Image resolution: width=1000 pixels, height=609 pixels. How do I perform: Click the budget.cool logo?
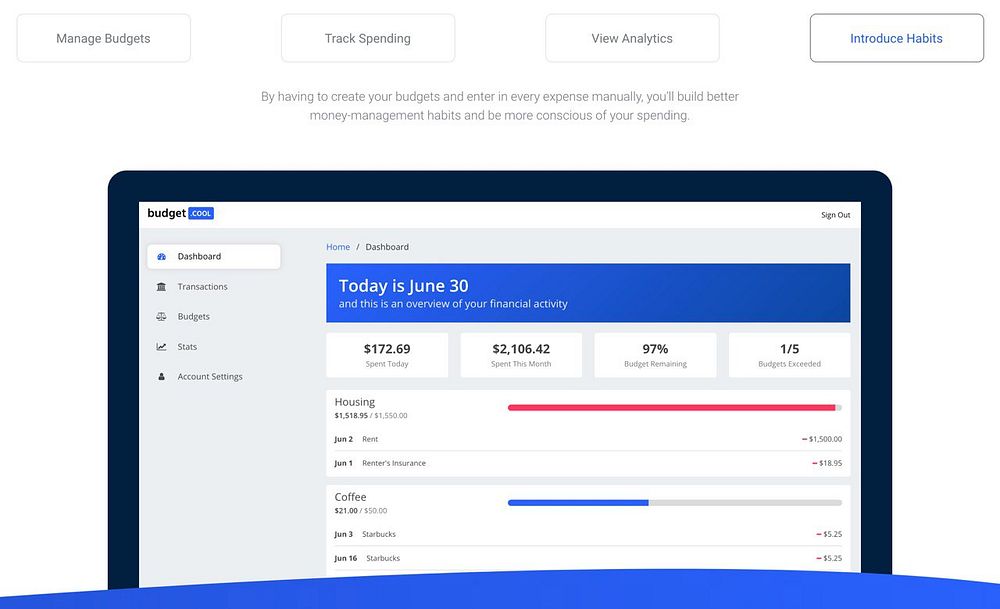coord(180,213)
